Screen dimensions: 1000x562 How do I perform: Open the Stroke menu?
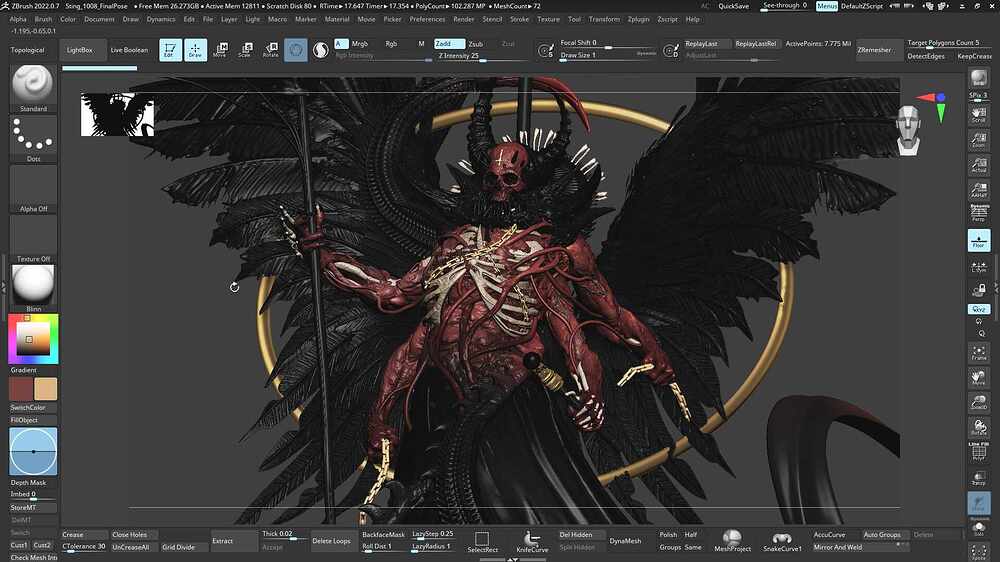pos(519,19)
